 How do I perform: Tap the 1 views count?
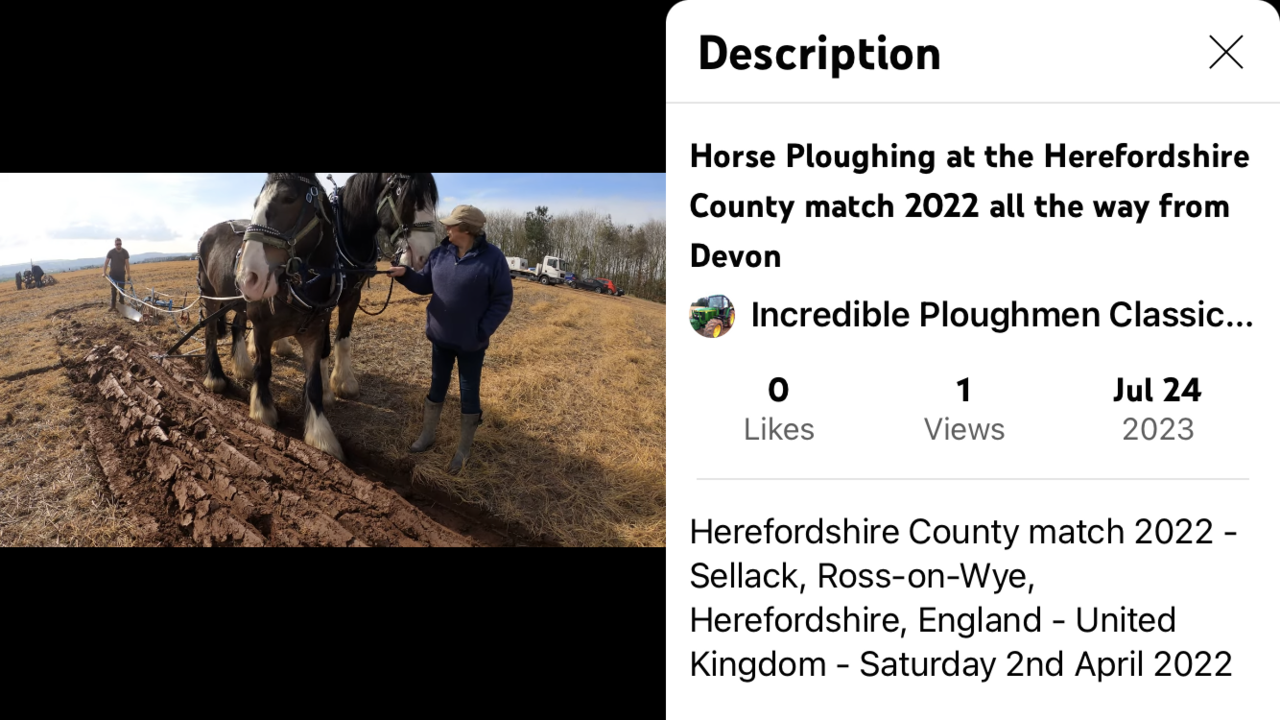(964, 389)
